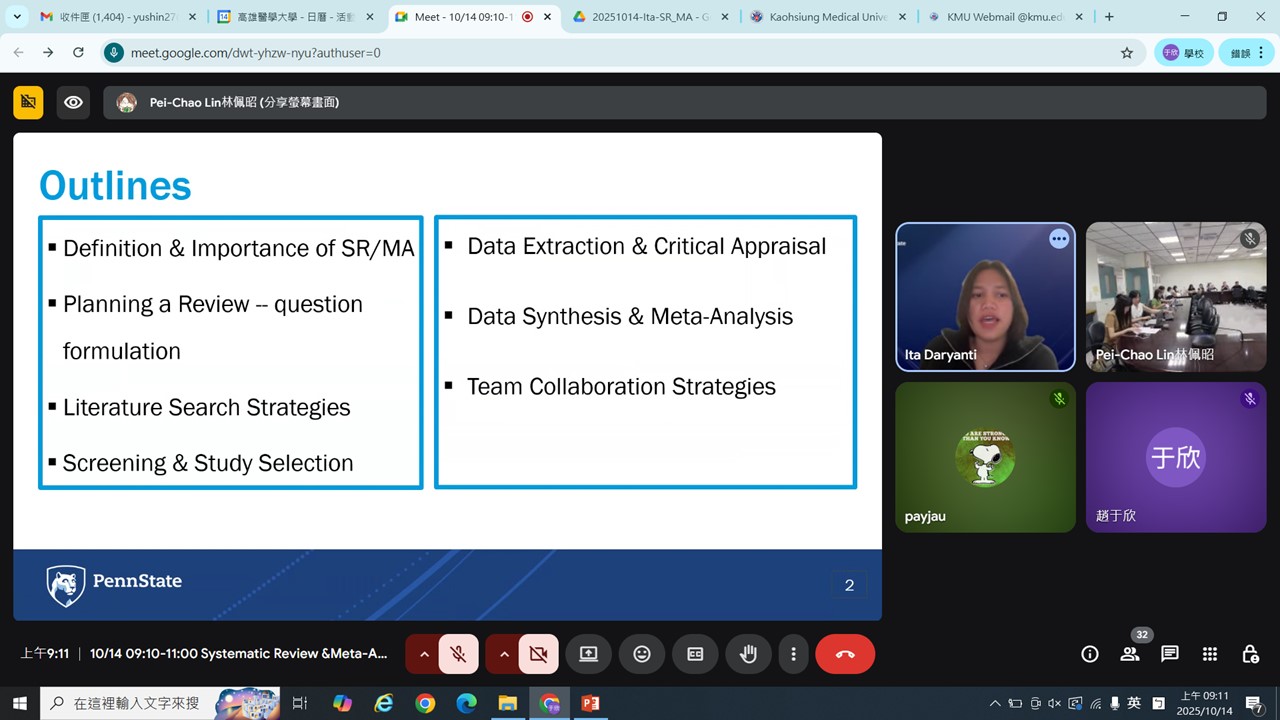Turn on the camera
Screen dimensions: 1280x720
[x=538, y=654]
